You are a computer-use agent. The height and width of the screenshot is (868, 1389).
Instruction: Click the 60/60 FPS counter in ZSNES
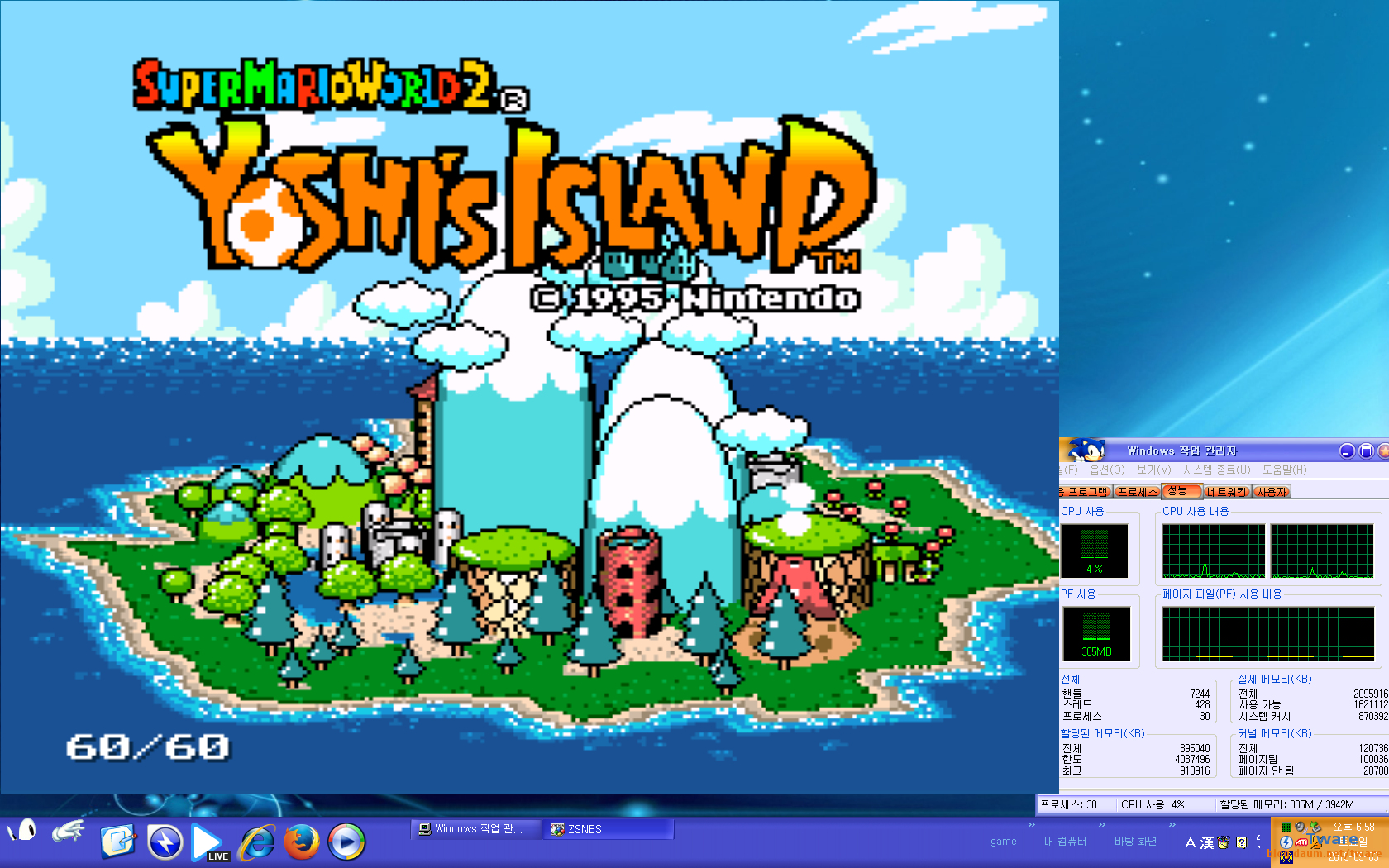147,747
